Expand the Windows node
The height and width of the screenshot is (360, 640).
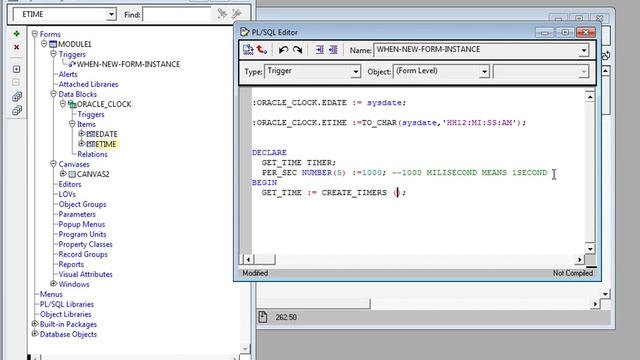53,284
